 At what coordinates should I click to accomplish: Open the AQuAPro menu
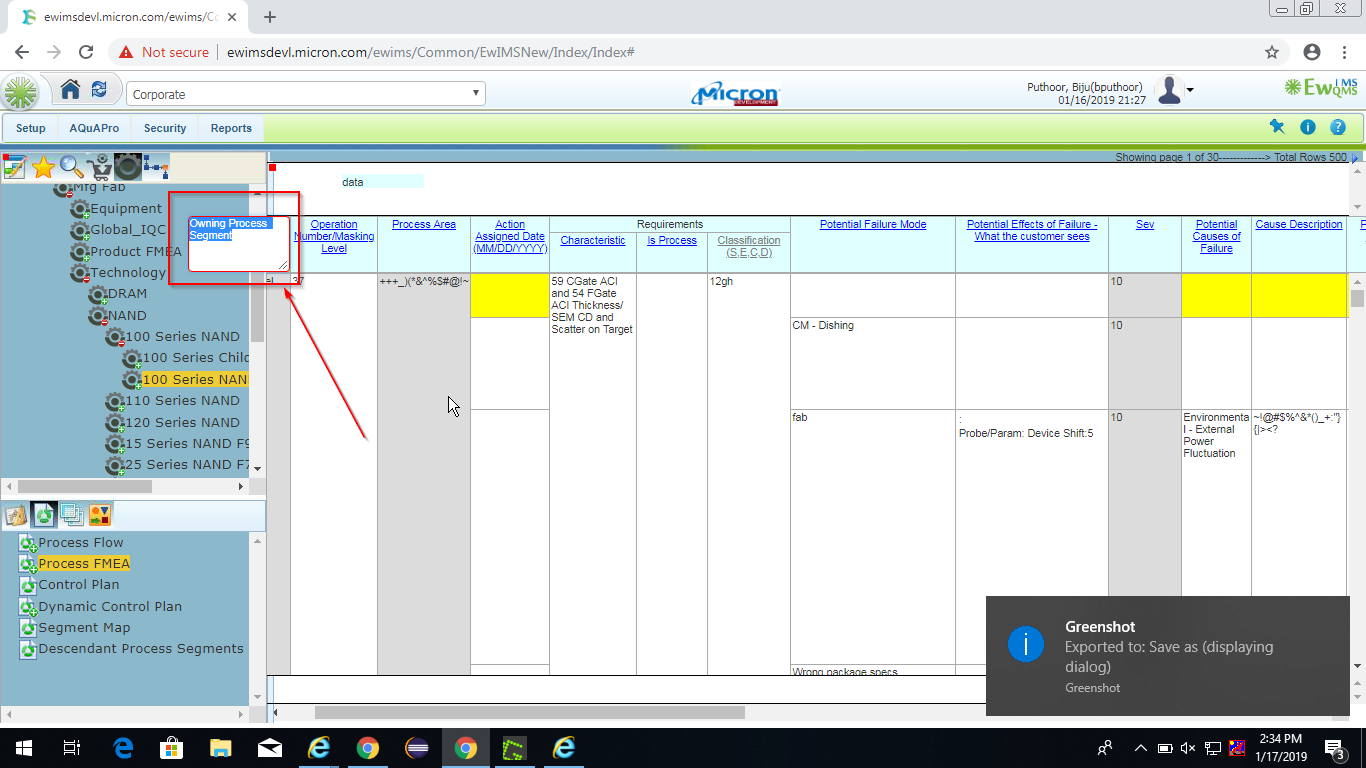pos(94,128)
